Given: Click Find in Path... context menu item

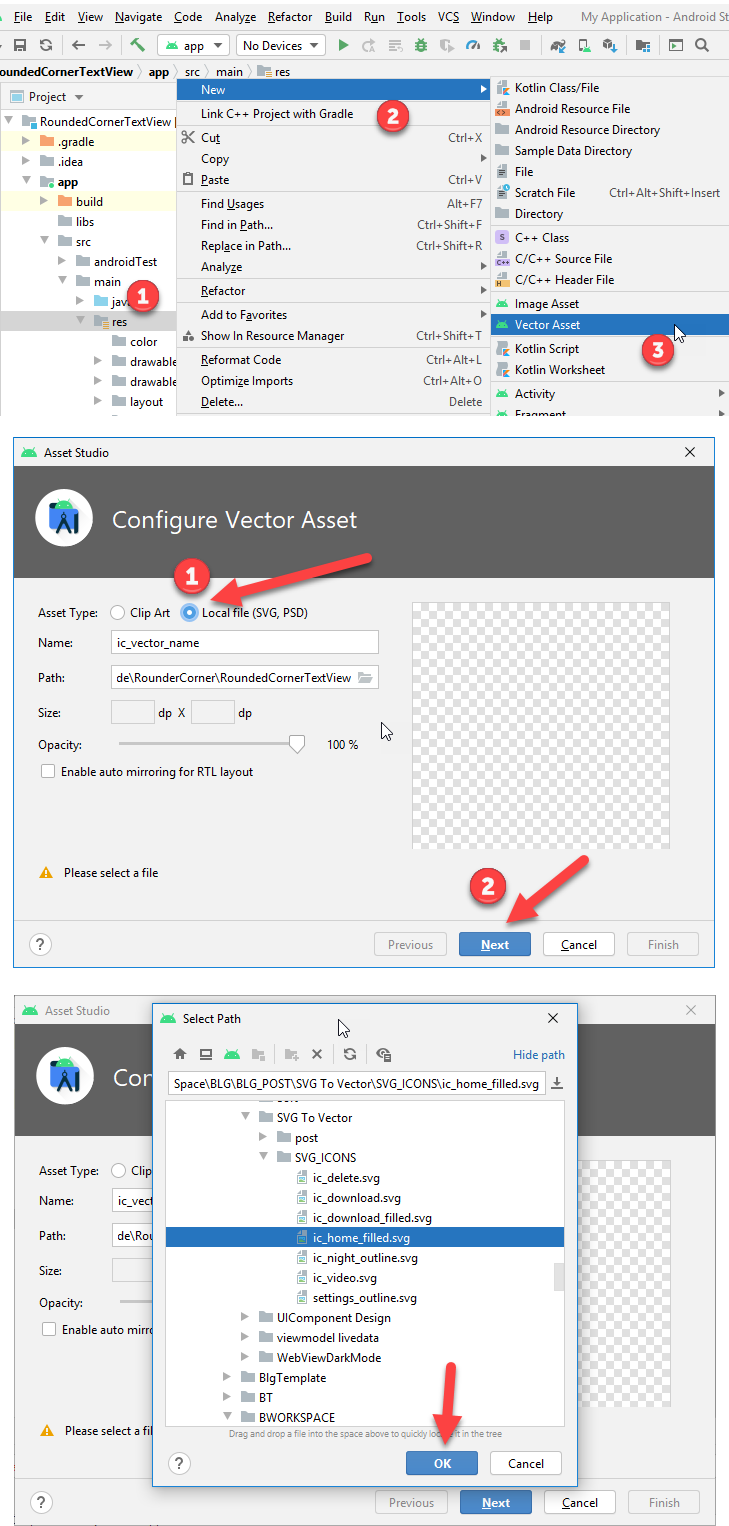Looking at the screenshot, I should (333, 225).
